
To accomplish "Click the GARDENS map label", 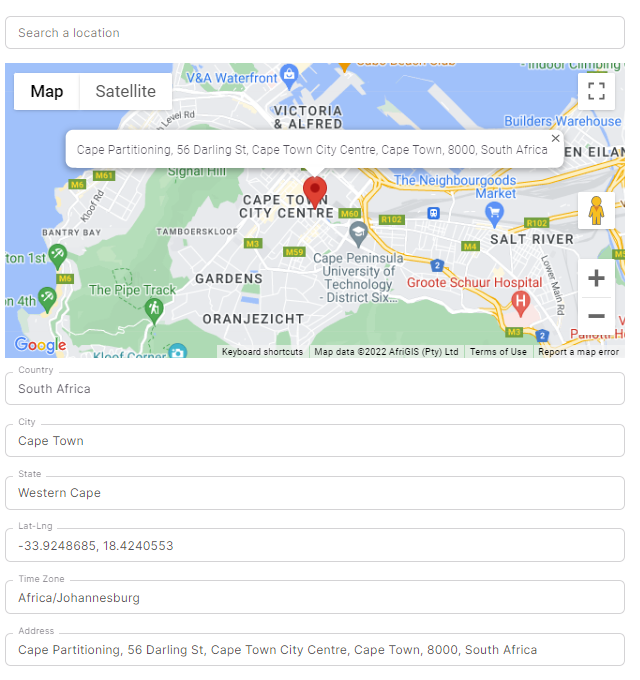I will 229,278.
